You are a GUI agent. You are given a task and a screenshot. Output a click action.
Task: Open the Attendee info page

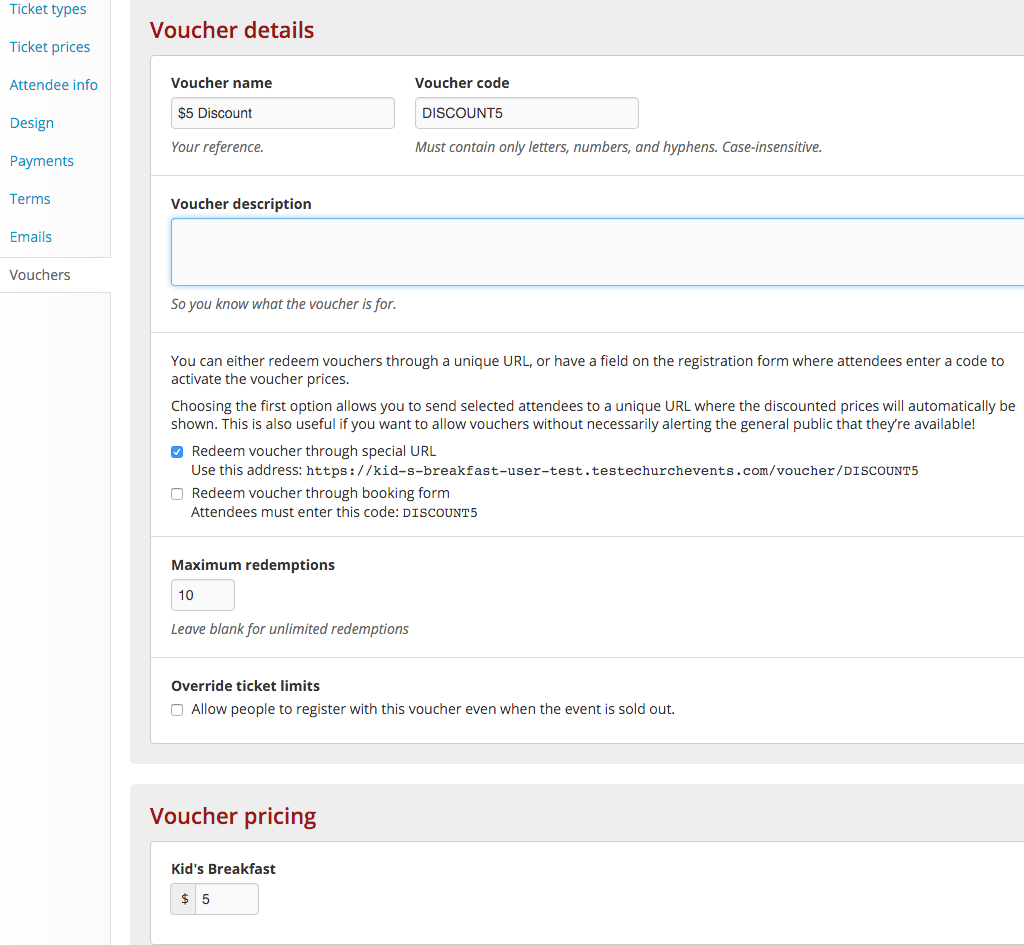pyautogui.click(x=54, y=85)
